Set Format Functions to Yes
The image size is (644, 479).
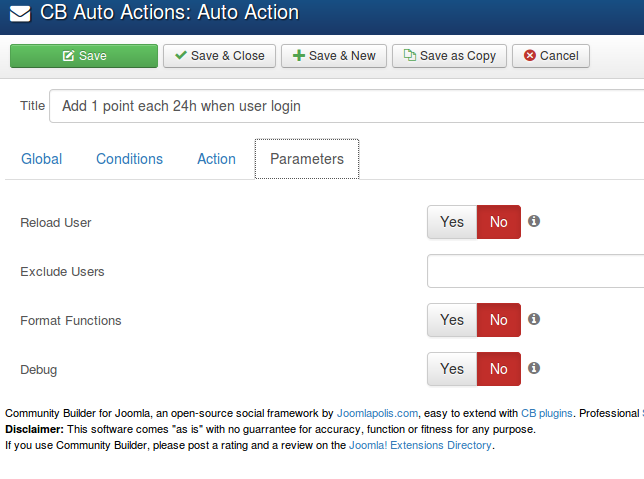(452, 320)
